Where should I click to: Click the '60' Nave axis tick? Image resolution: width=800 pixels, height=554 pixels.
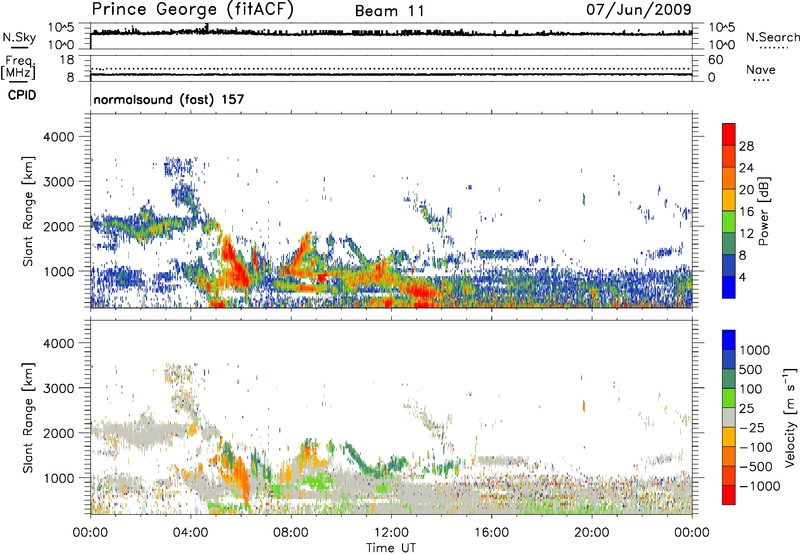click(x=715, y=60)
